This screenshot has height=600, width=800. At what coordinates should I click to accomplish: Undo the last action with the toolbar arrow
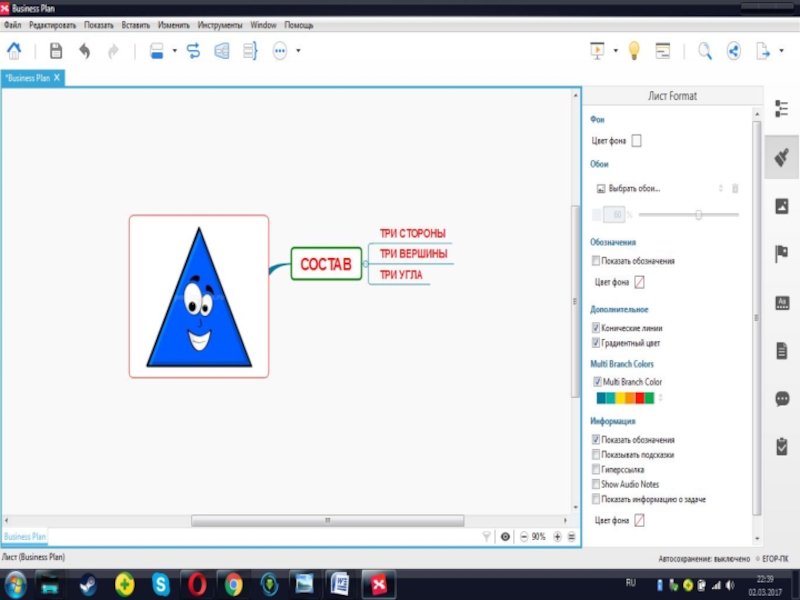click(x=85, y=51)
